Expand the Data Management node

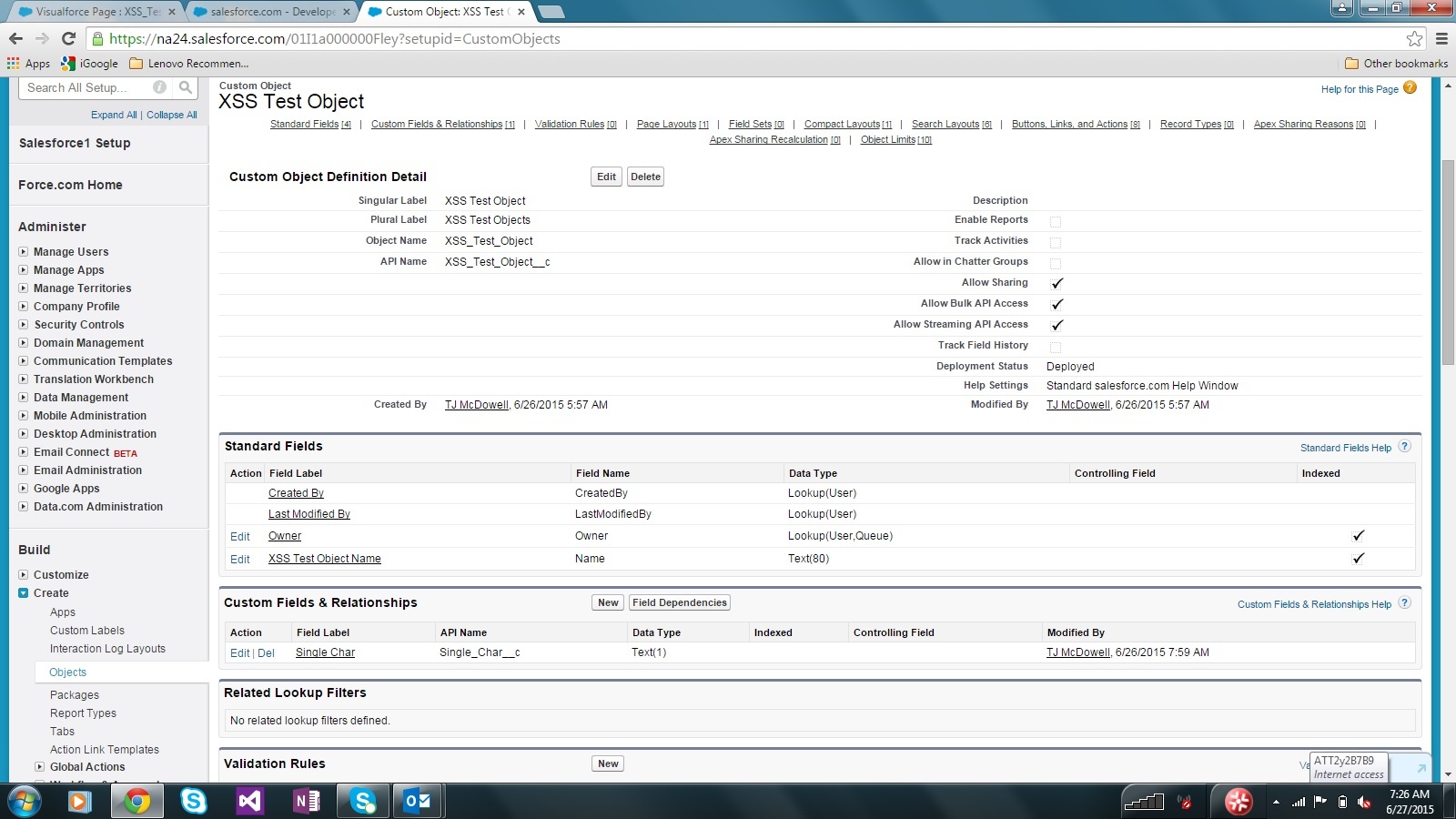click(24, 398)
